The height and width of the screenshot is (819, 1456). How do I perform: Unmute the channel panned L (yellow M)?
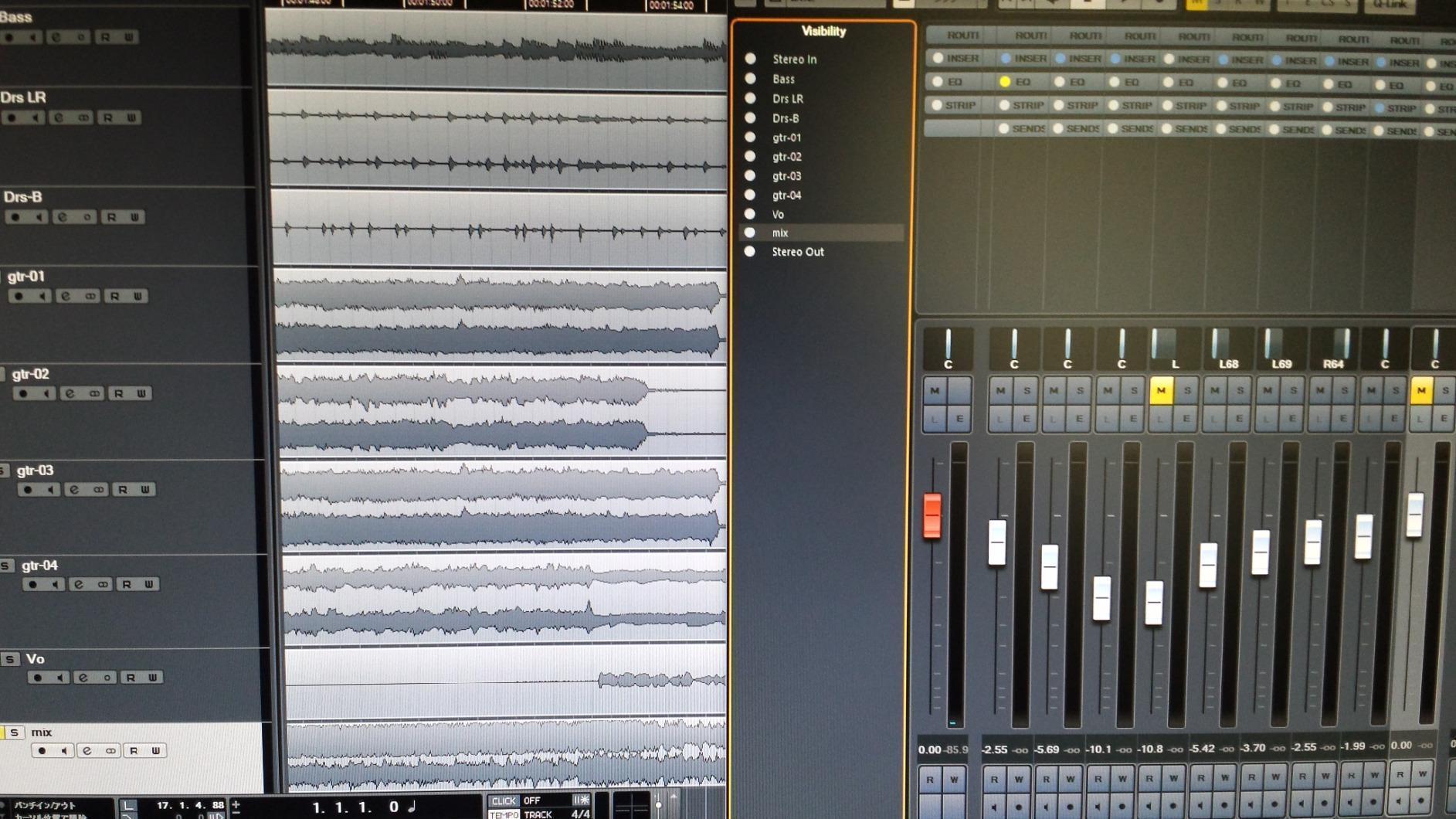coord(1161,391)
